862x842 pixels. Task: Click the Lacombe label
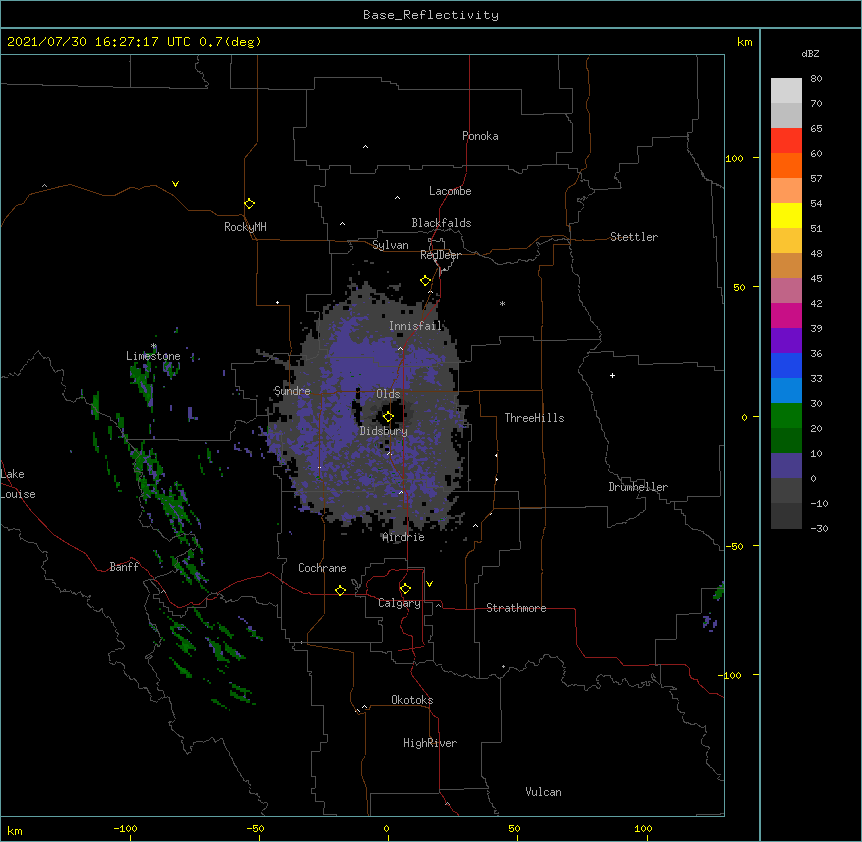450,191
